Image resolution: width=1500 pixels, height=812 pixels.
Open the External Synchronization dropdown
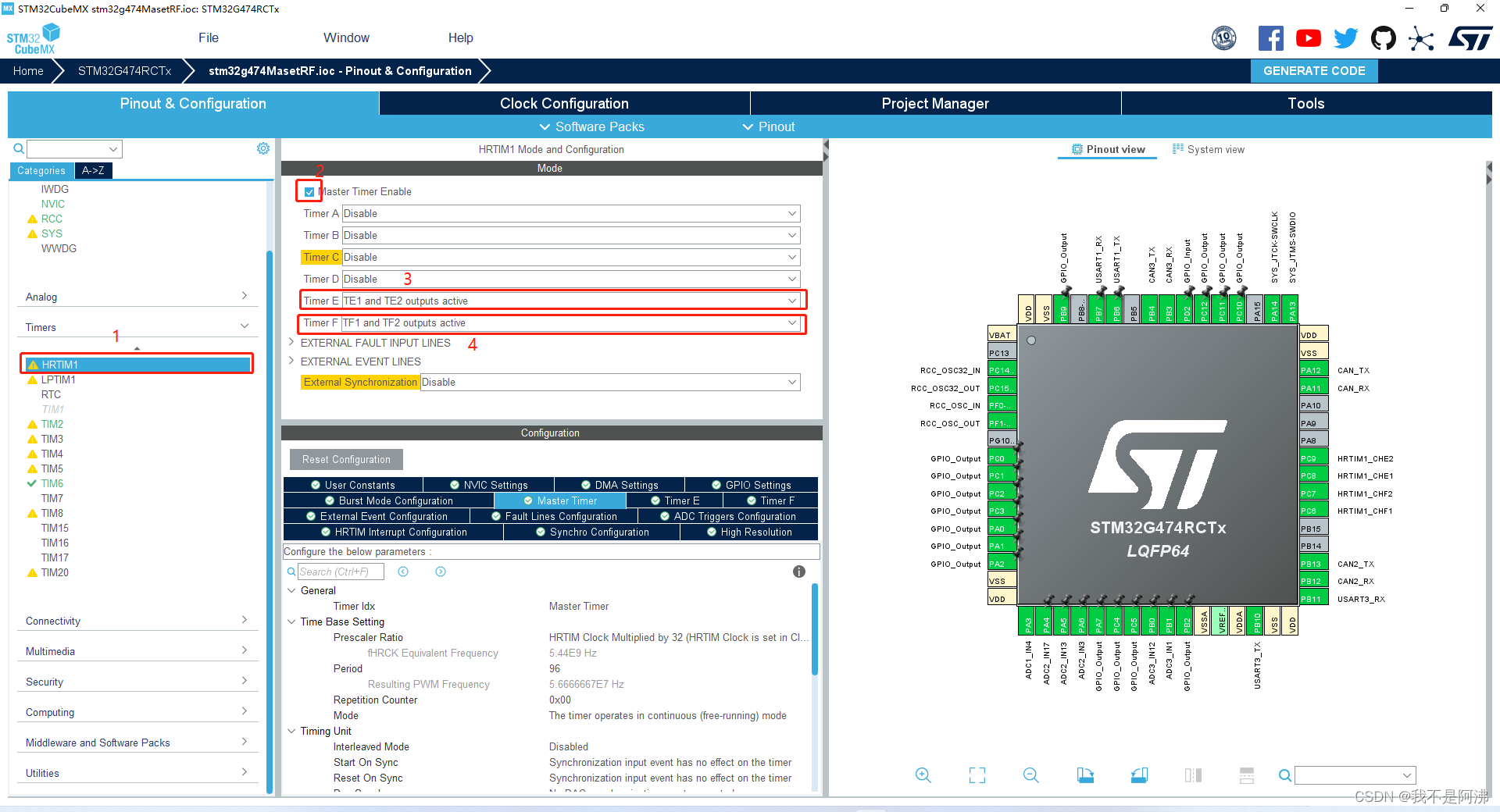[x=610, y=382]
